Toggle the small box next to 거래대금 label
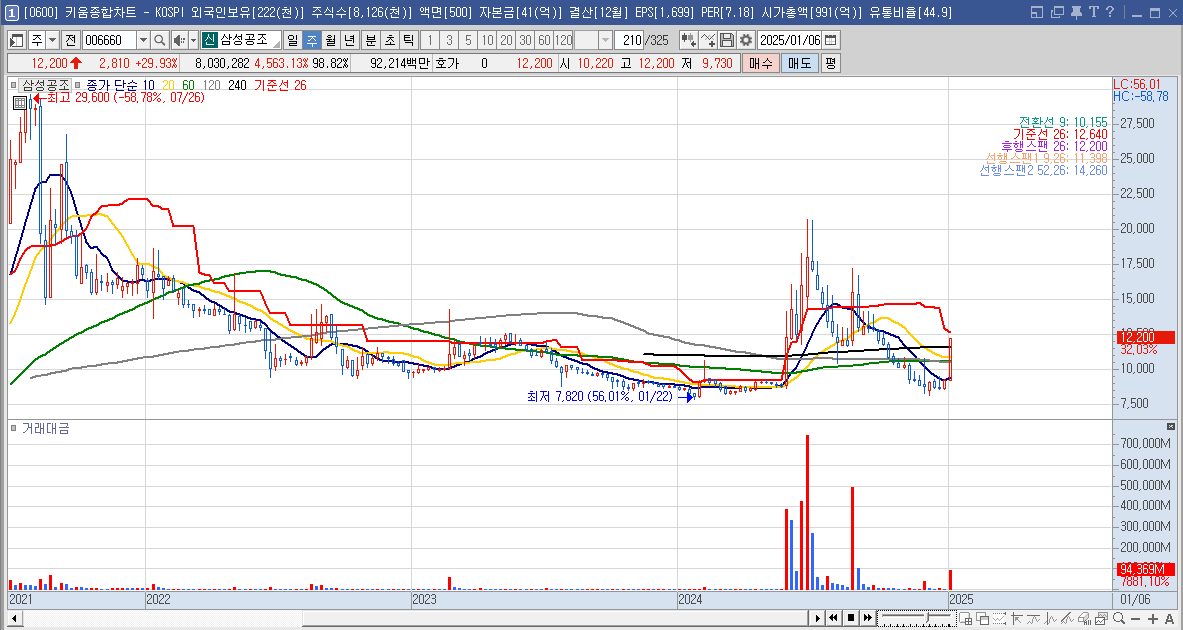The height and width of the screenshot is (630, 1183). [14, 429]
